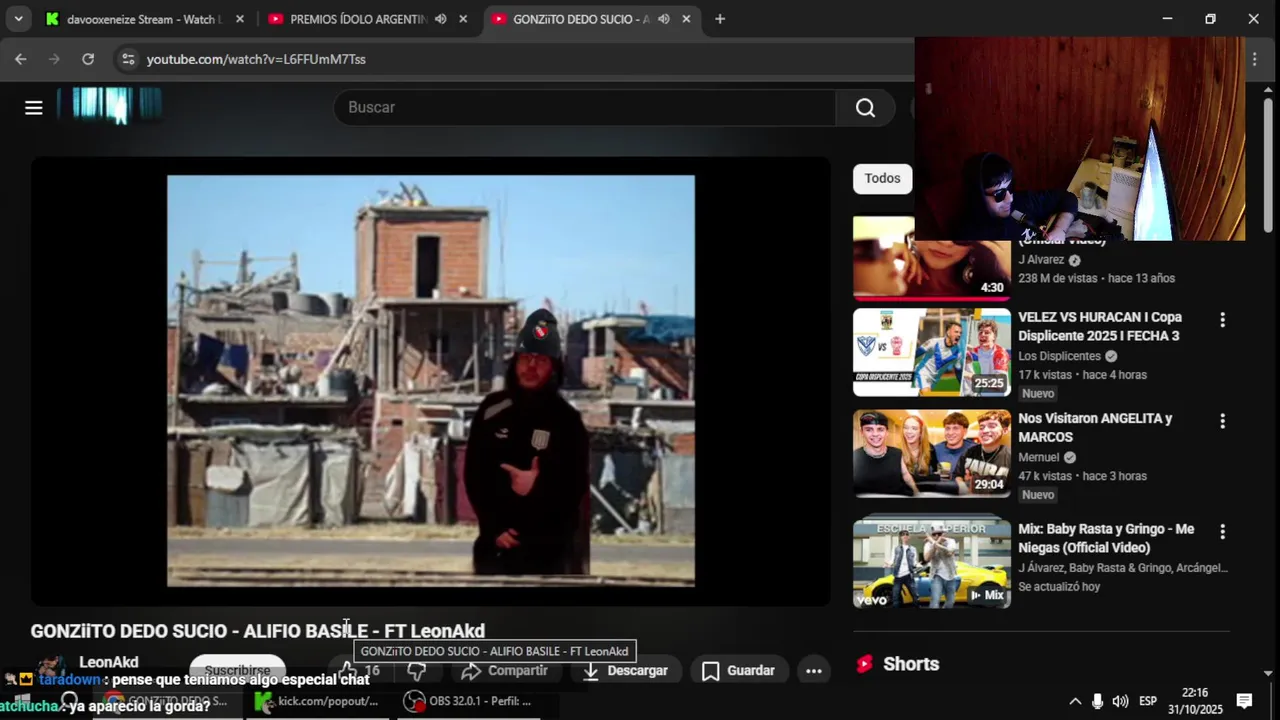Go back with the browser back arrow
The height and width of the screenshot is (720, 1280).
click(x=21, y=59)
